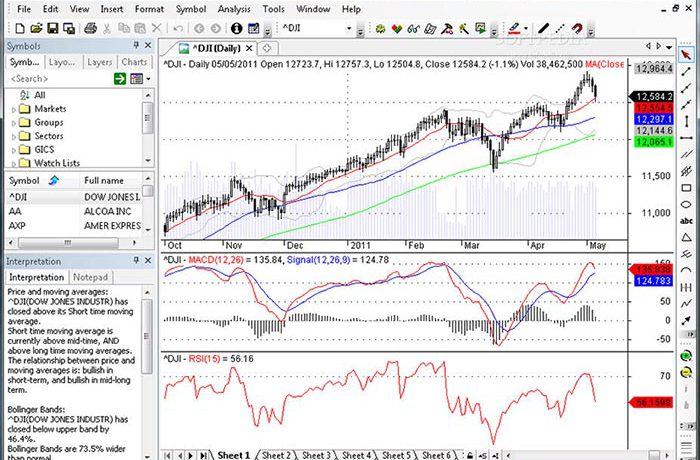
Task: Click the Save All icon
Action: pos(69,29)
